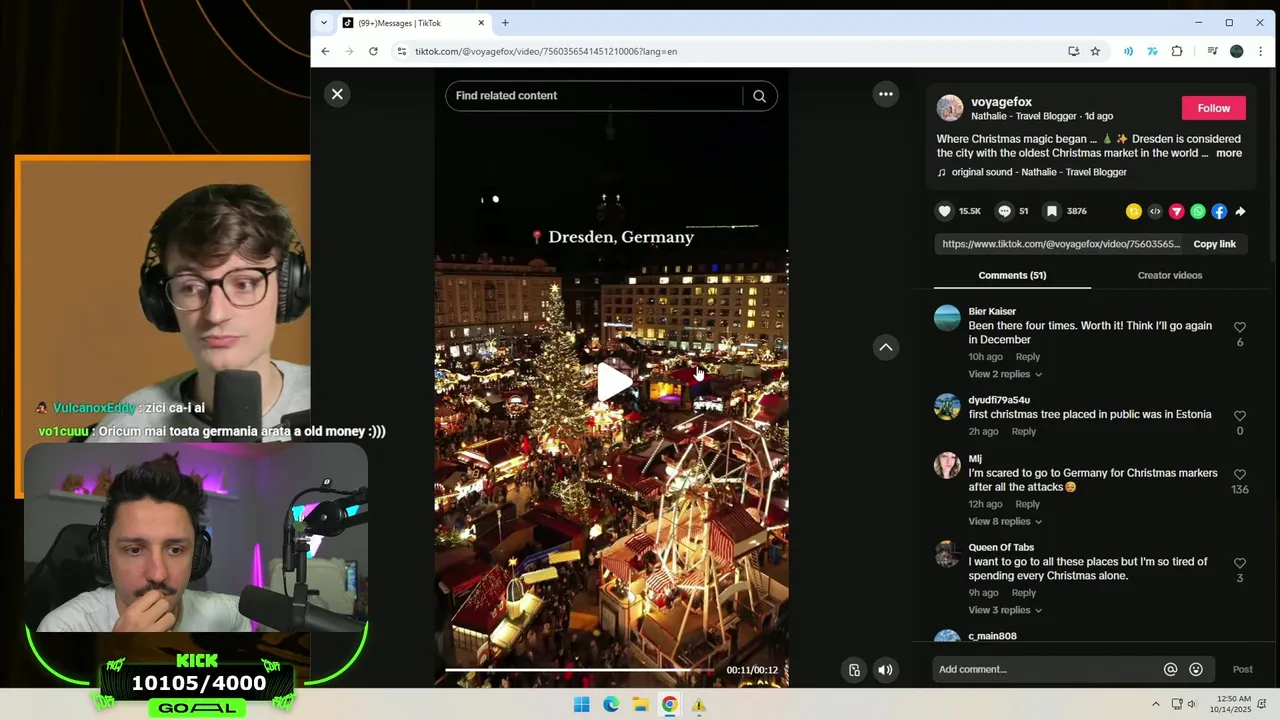This screenshot has height=720, width=1280.
Task: Share the video to WhatsApp
Action: pos(1198,211)
